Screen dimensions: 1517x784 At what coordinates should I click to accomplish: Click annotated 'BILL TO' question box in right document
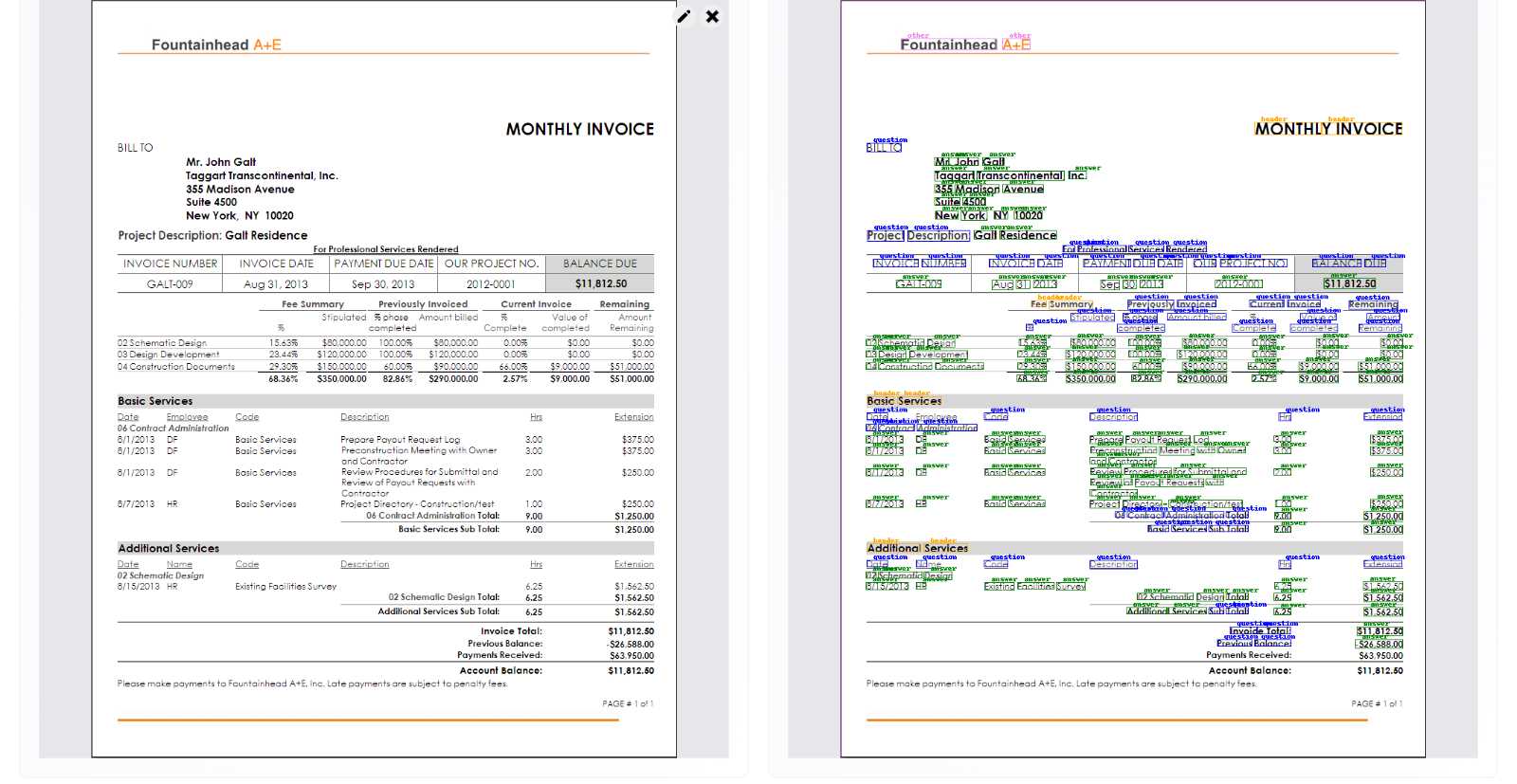click(x=884, y=148)
